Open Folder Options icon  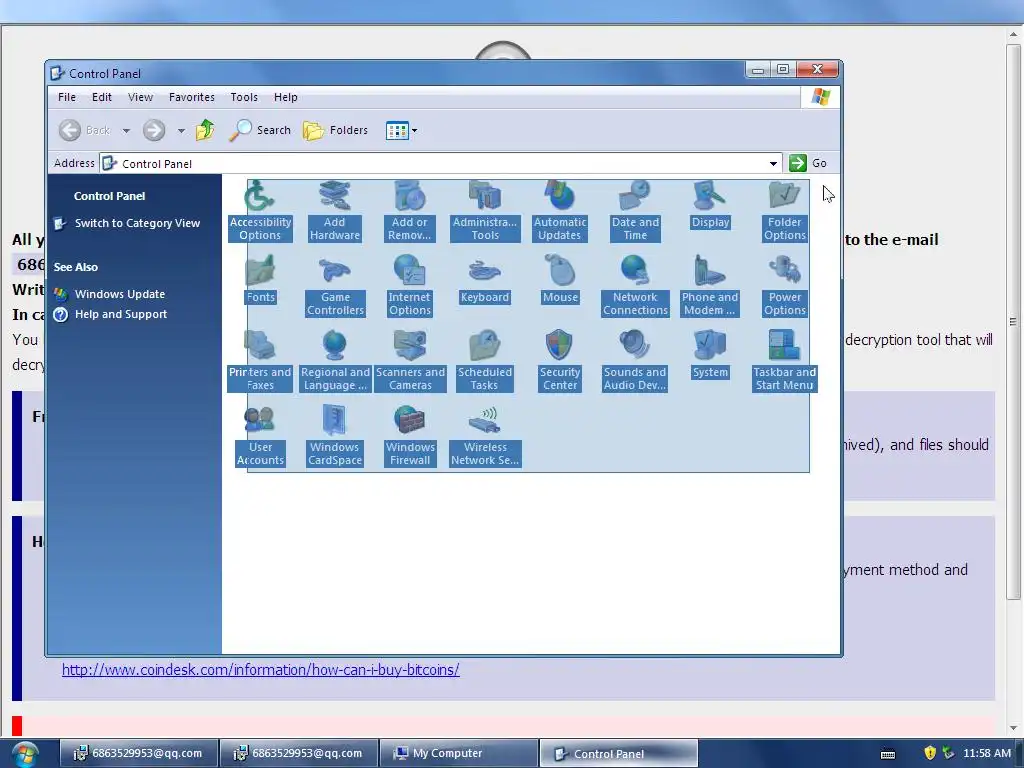point(784,210)
